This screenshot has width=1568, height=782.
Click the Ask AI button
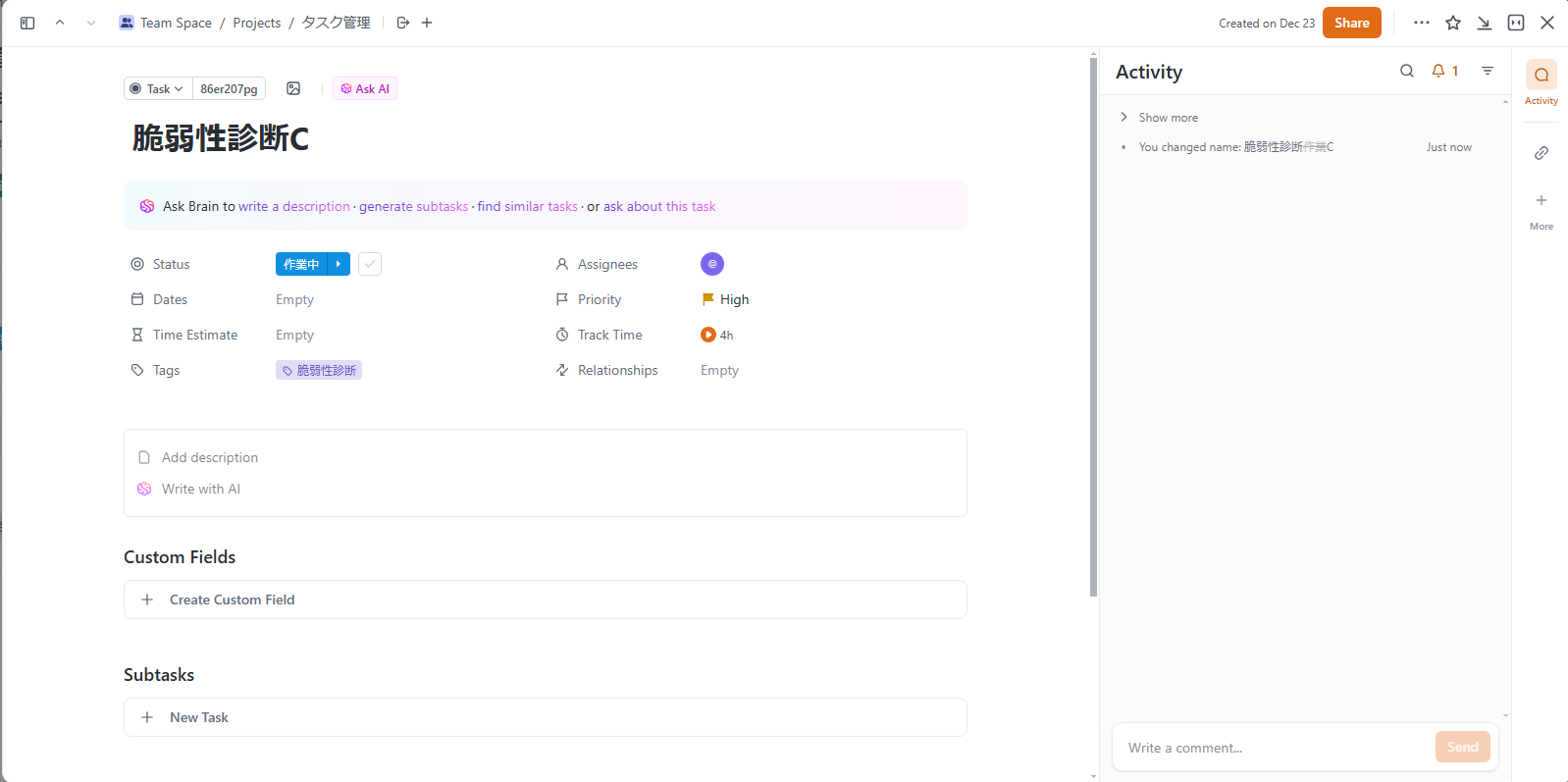[x=365, y=88]
